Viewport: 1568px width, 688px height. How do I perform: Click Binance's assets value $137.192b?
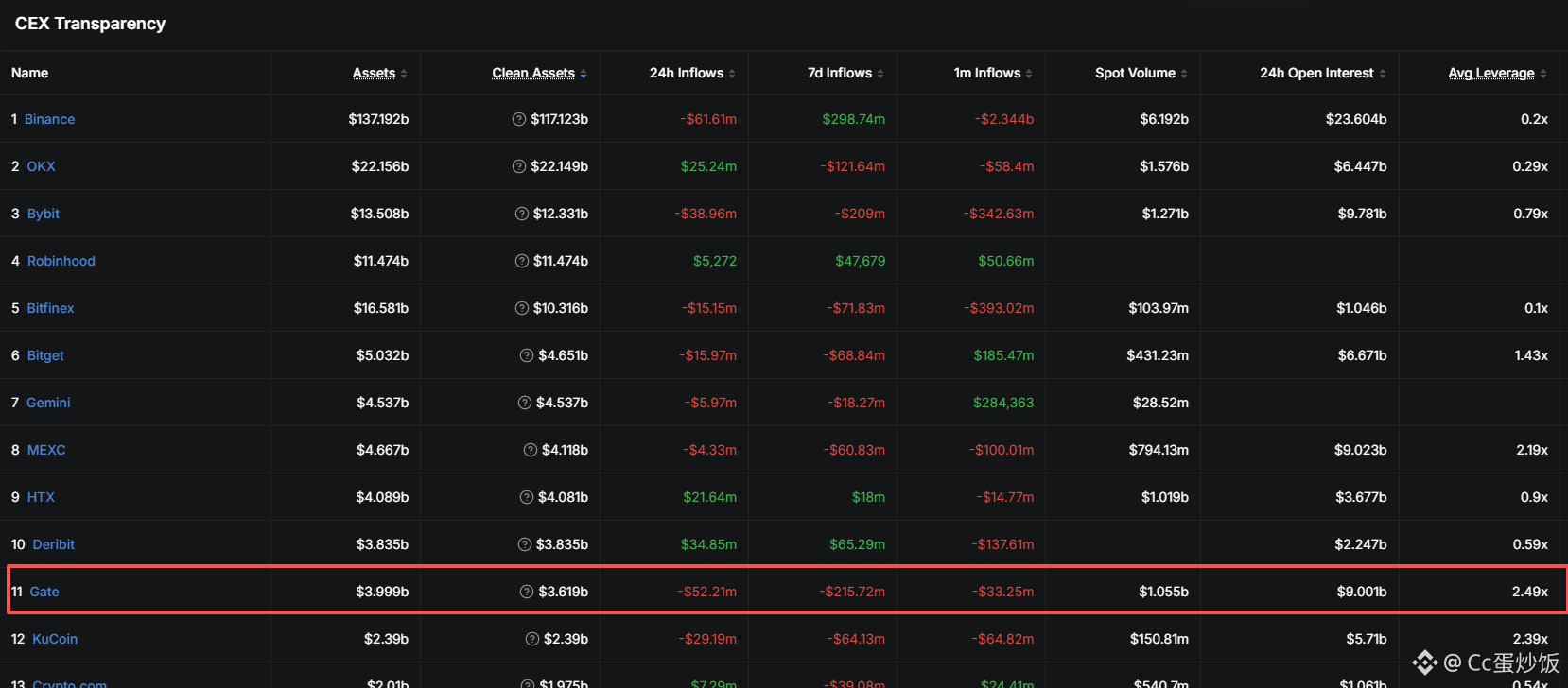click(378, 119)
